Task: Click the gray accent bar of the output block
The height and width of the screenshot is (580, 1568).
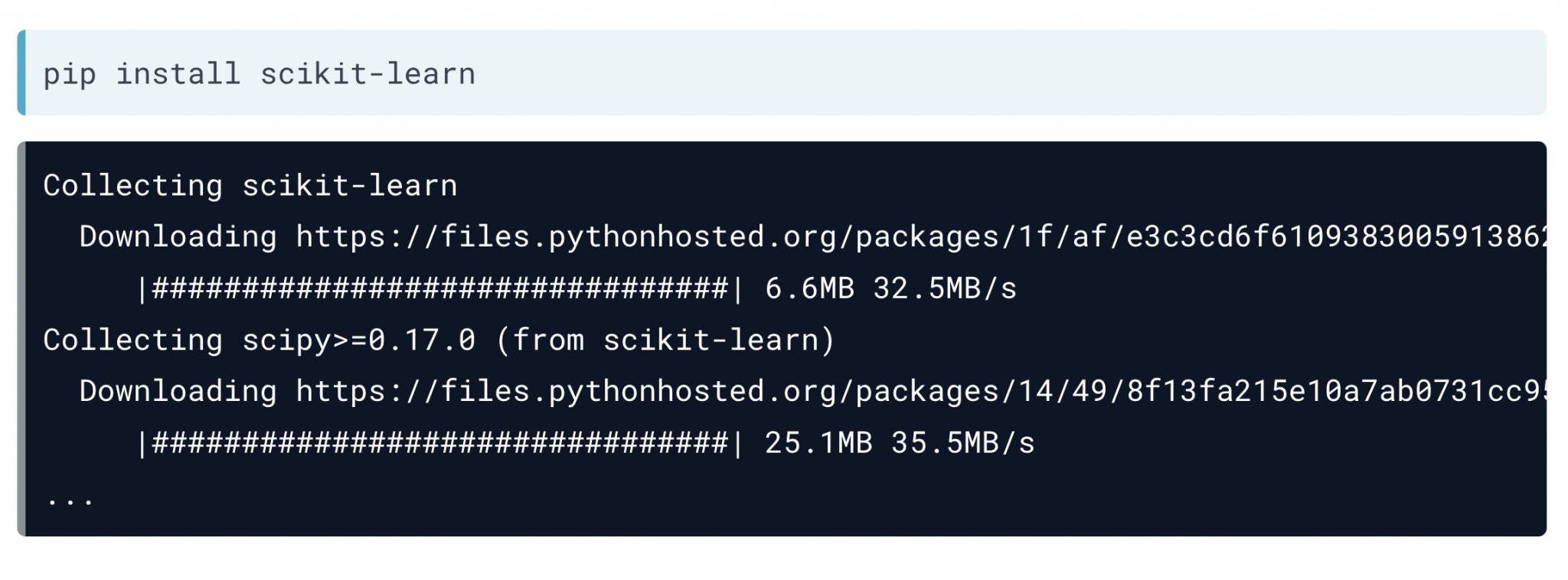Action: (x=21, y=338)
